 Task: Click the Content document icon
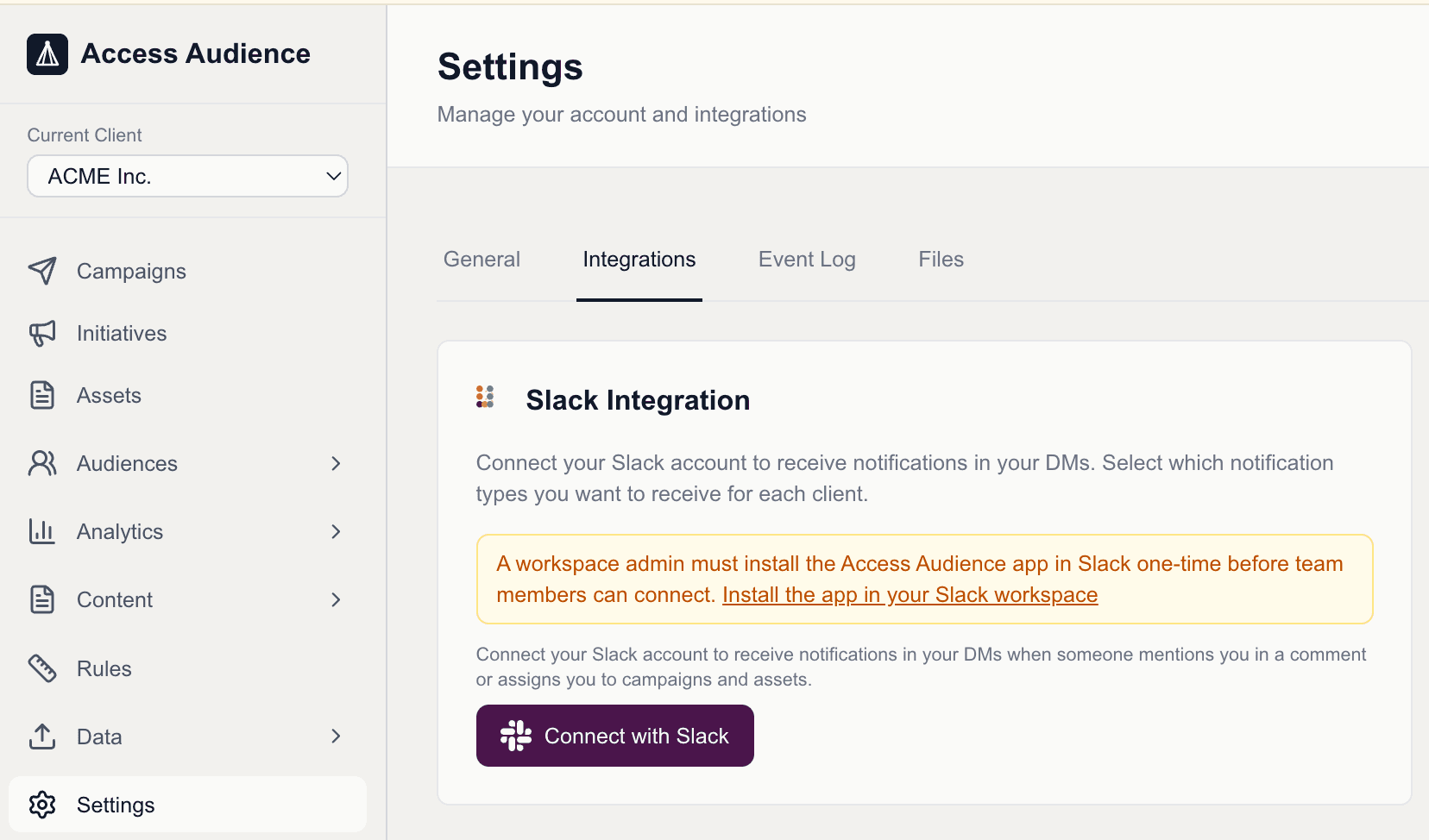[43, 599]
